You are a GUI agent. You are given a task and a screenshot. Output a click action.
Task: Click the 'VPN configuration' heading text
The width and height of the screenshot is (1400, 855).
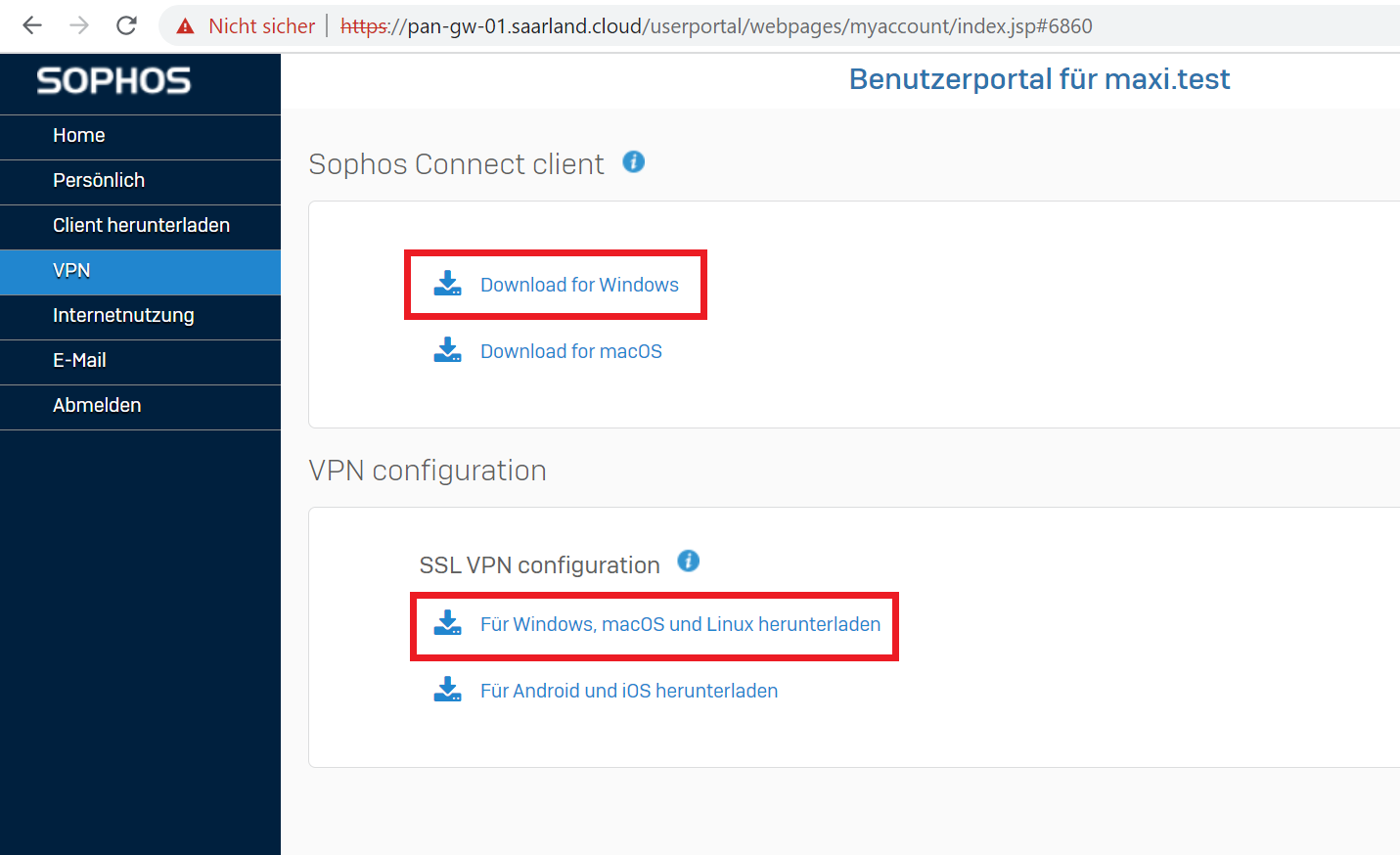[428, 471]
